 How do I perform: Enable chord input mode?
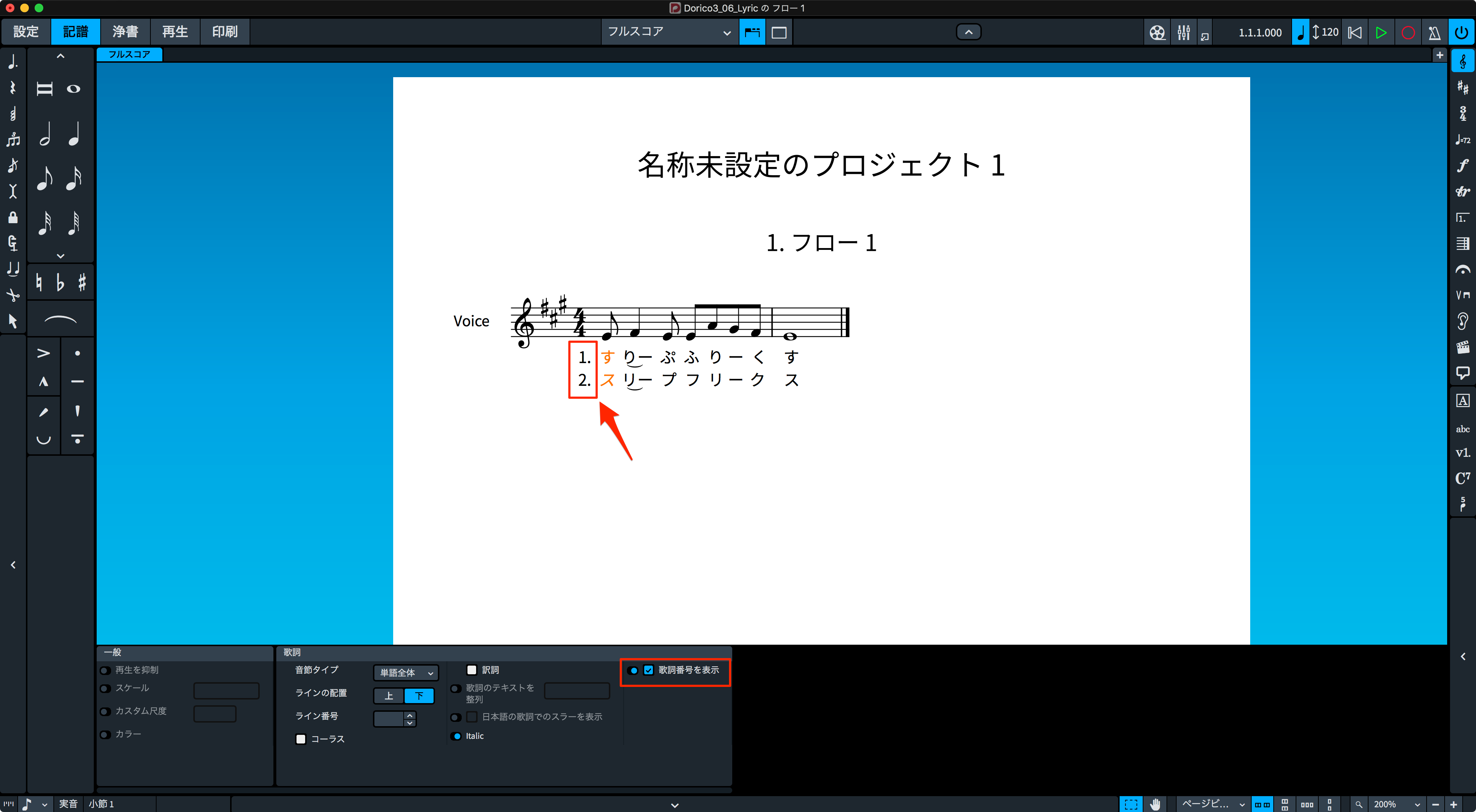(13, 113)
